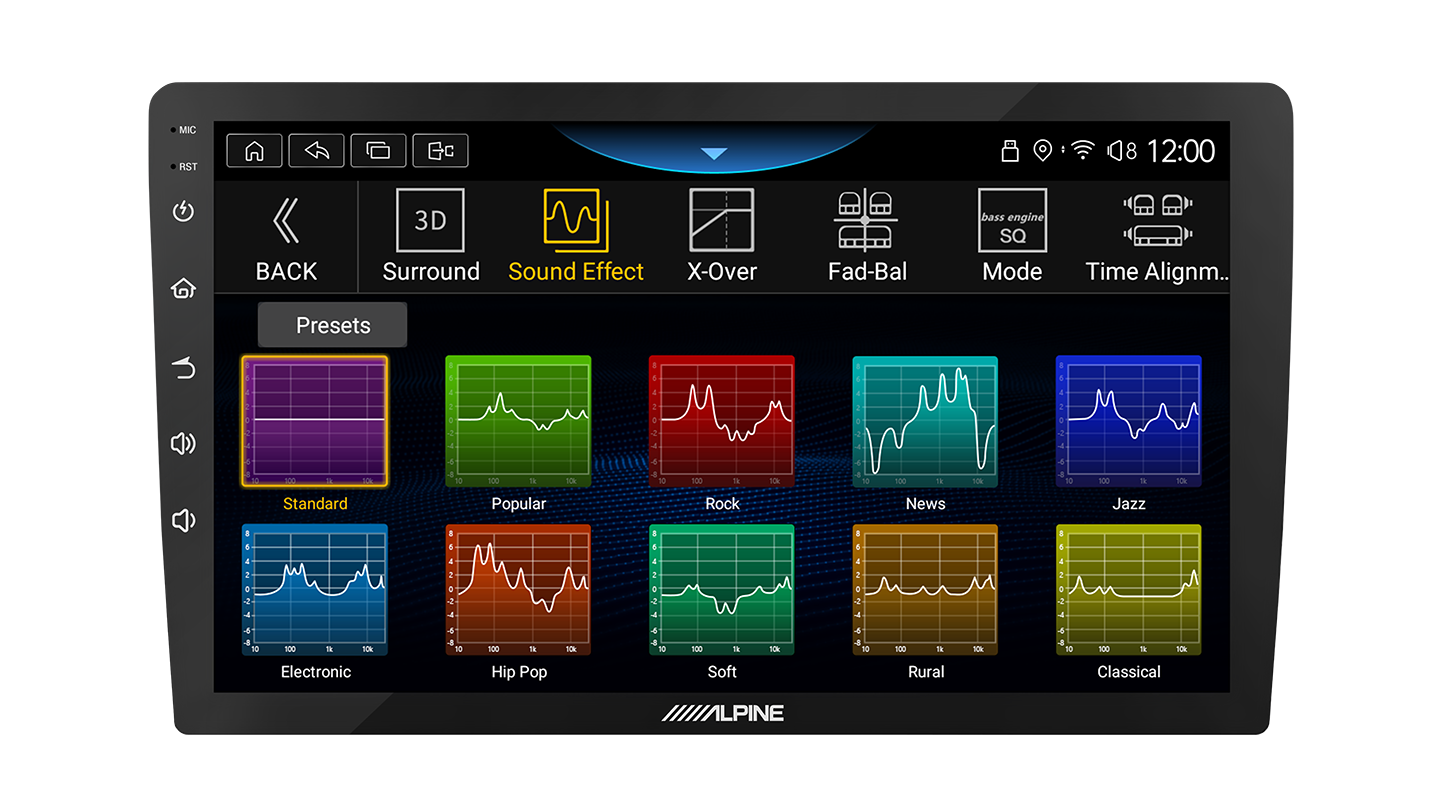The image size is (1440, 810).
Task: Click the Presets button
Action: coord(333,325)
